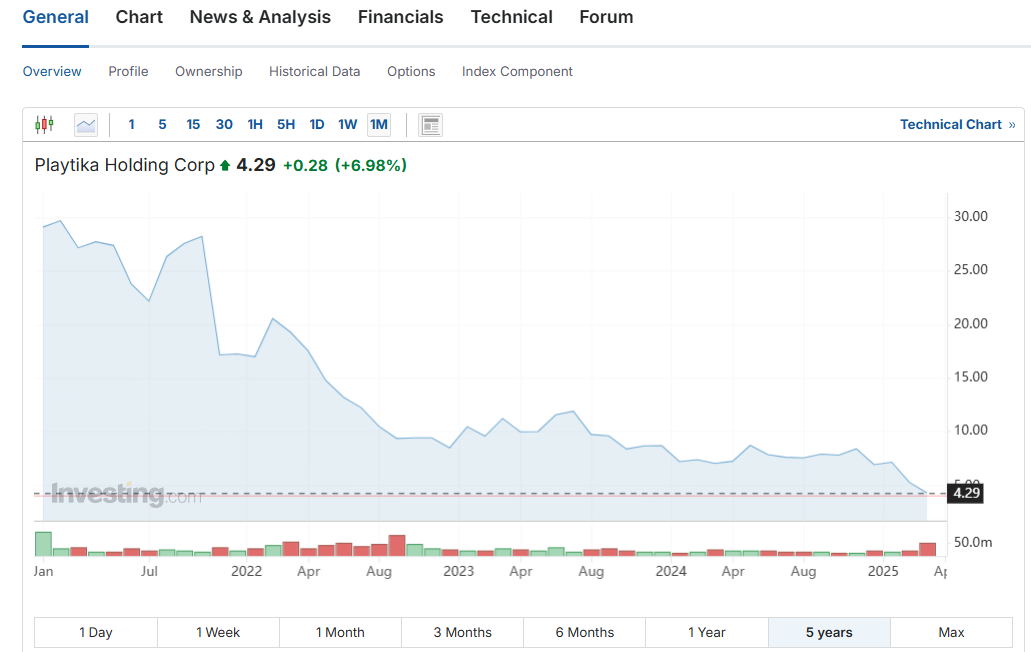This screenshot has width=1031, height=652.
Task: Open the news overlay icon on chart toolbar
Action: click(431, 125)
